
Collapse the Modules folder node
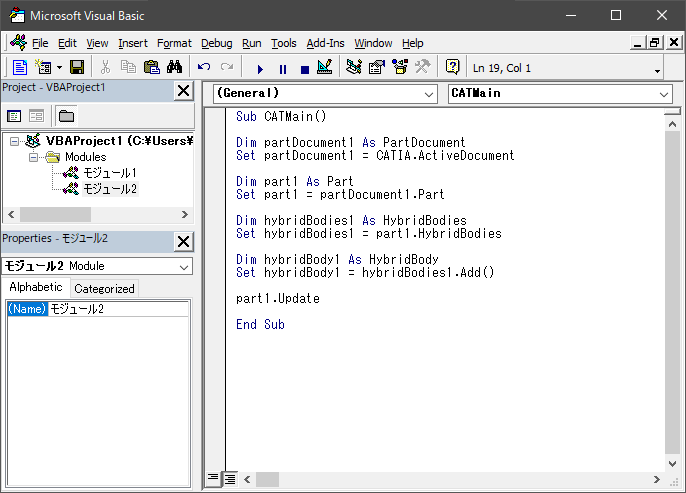(x=33, y=157)
